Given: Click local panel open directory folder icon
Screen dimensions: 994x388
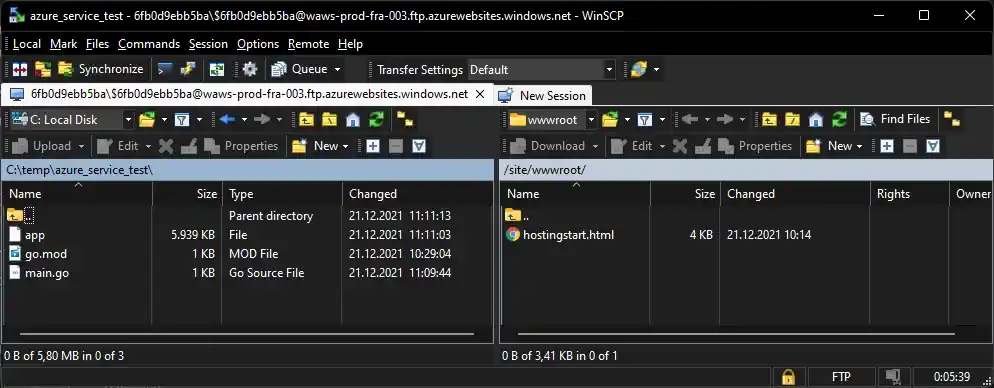Looking at the screenshot, I should (147, 119).
